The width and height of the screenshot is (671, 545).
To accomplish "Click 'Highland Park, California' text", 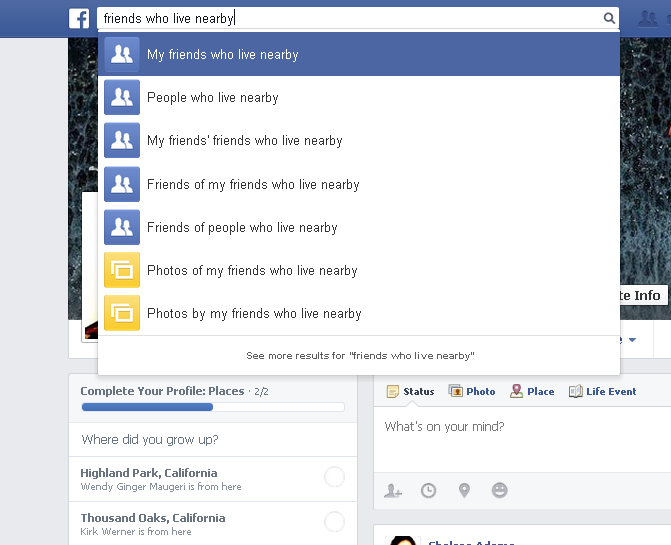I will pyautogui.click(x=149, y=473).
